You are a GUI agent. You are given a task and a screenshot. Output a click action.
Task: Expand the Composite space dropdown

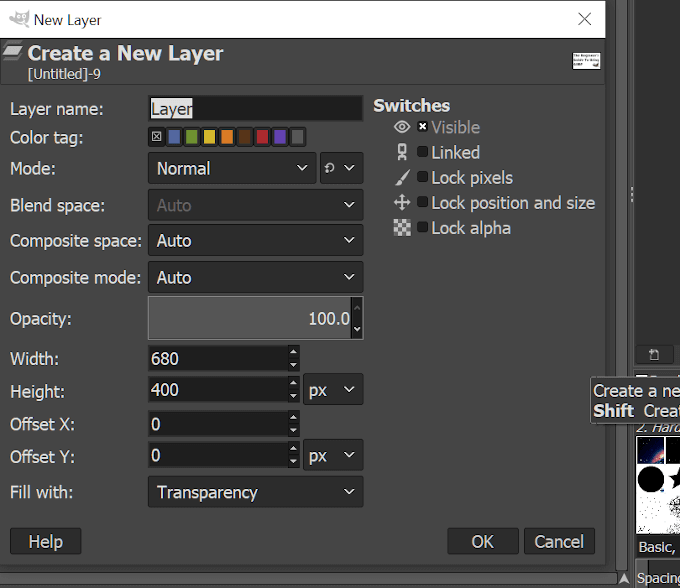(x=255, y=241)
